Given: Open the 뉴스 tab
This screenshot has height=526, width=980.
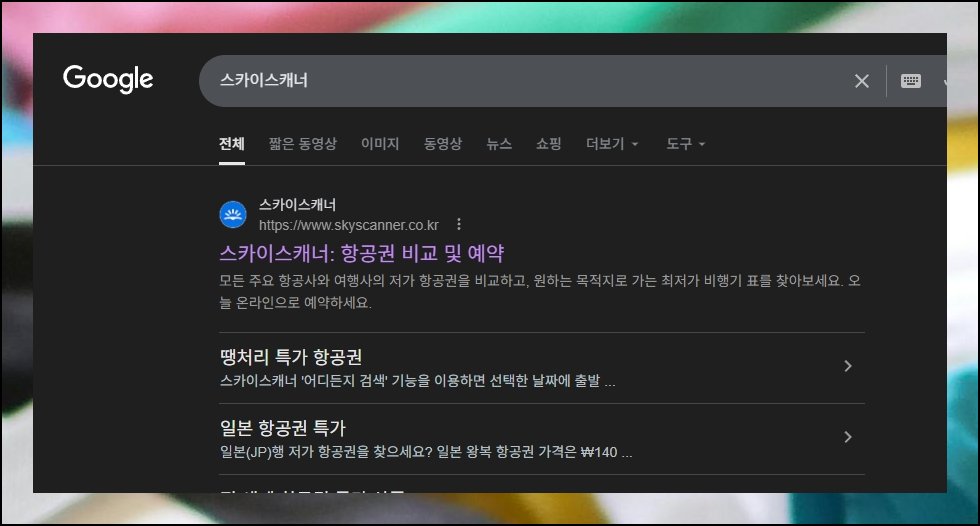Looking at the screenshot, I should [499, 144].
